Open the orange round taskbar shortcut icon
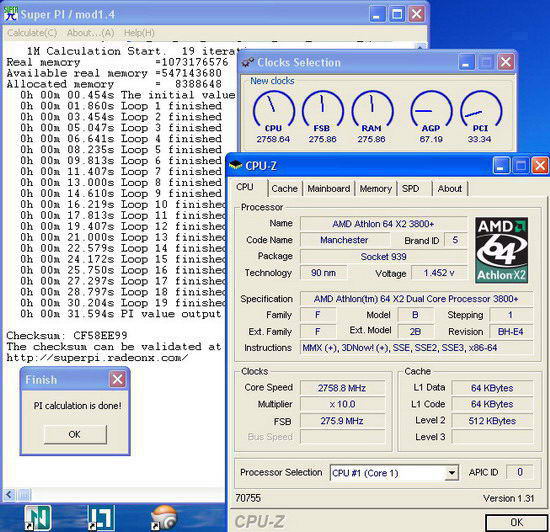This screenshot has height=532, width=550. point(164,518)
